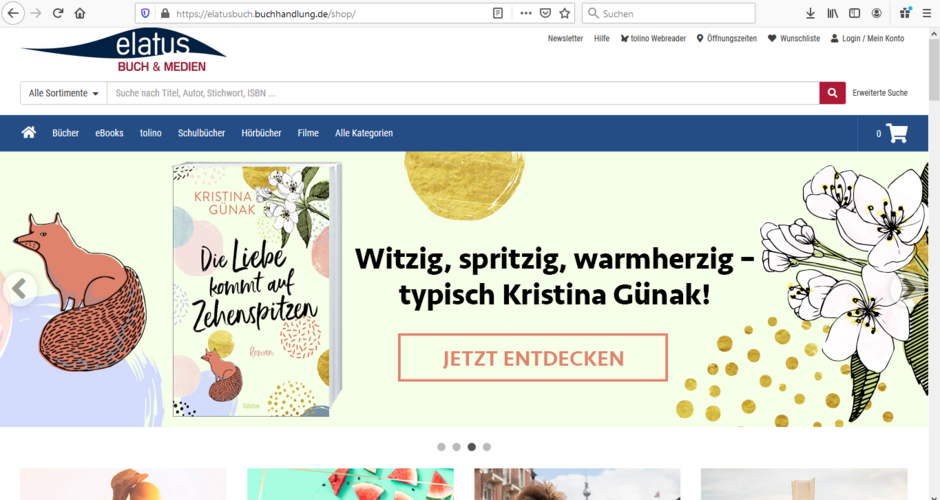Save page to Pocket icon
This screenshot has width=940, height=500.
[x=545, y=13]
